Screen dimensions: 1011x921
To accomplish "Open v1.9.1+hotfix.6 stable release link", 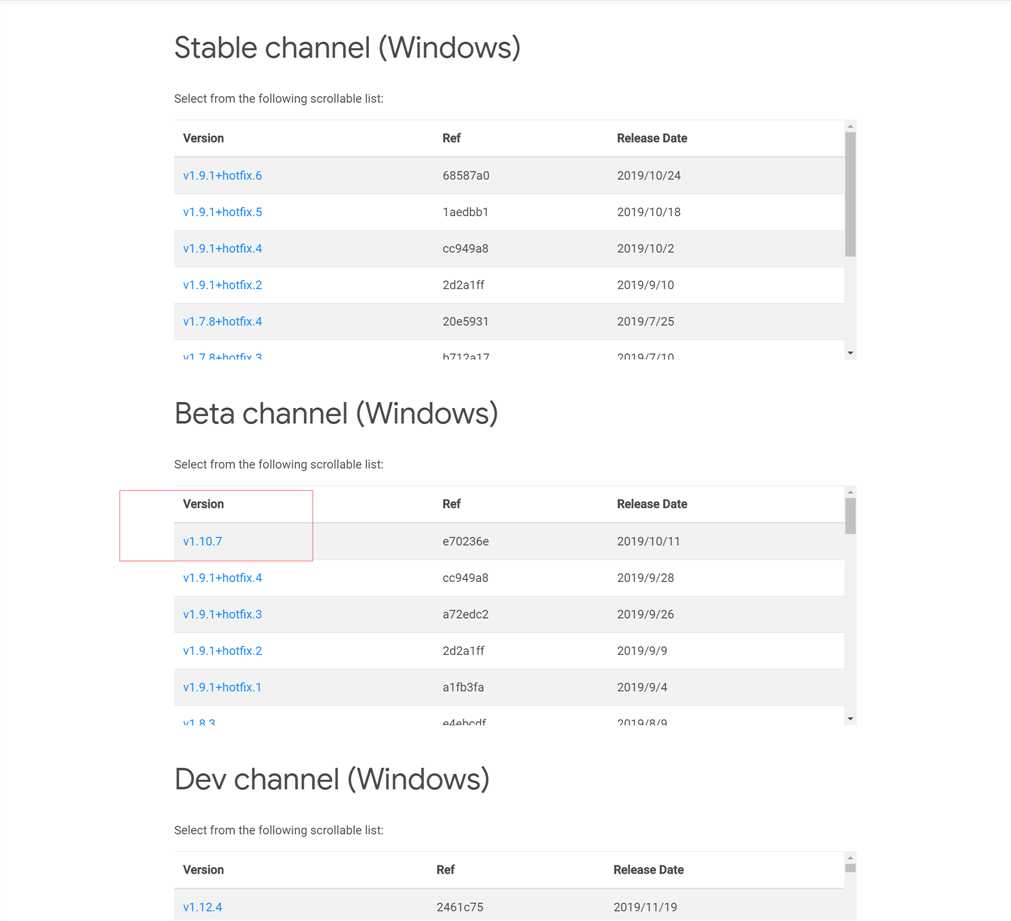I will coord(222,175).
